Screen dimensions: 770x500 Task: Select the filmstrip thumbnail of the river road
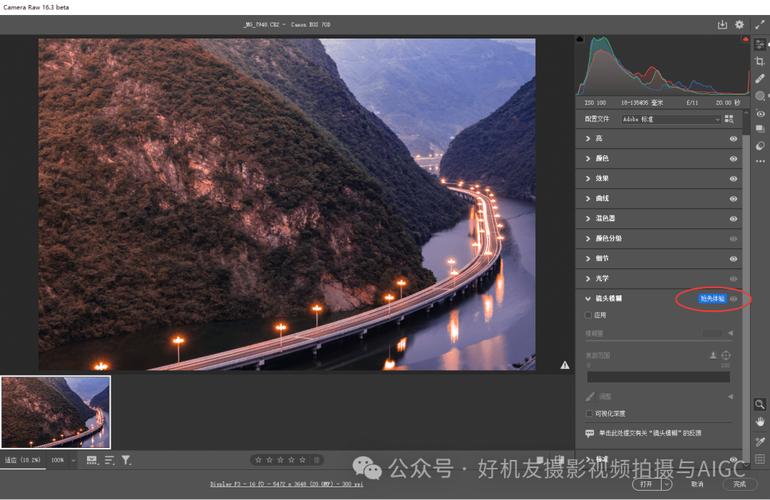(x=55, y=412)
